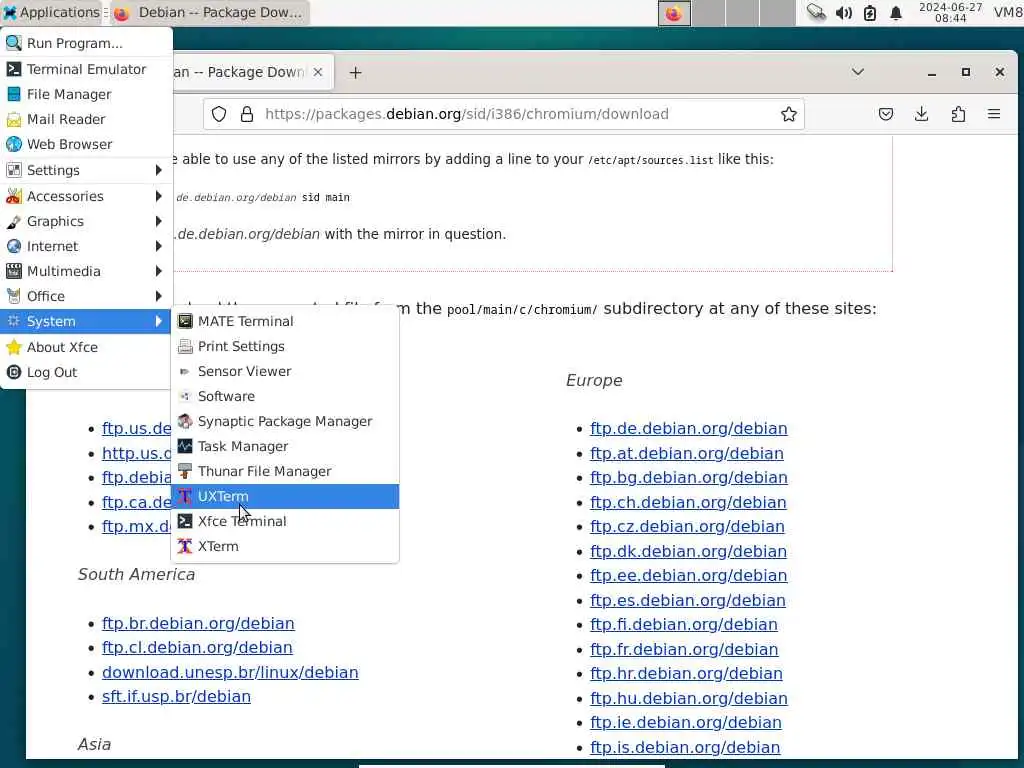This screenshot has width=1024, height=768.
Task: Launch Web Browser from menu
Action: point(86,144)
